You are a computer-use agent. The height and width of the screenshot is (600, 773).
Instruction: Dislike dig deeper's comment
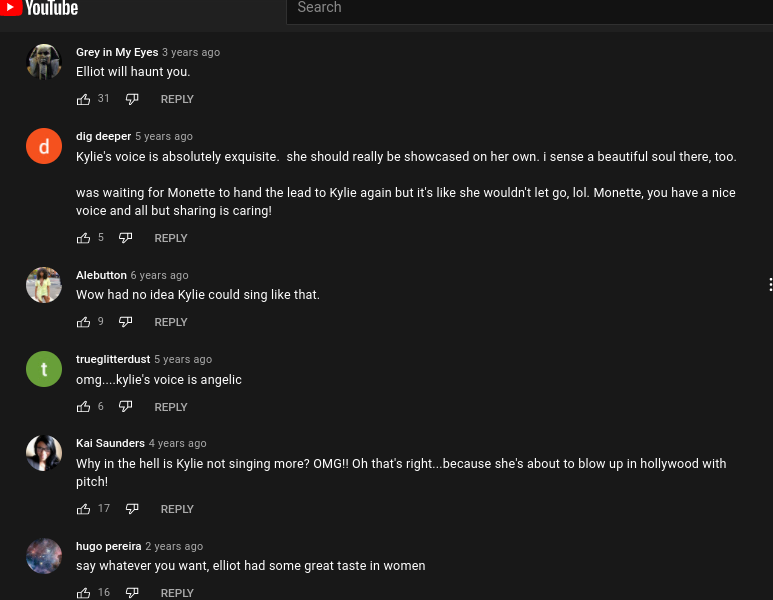[x=125, y=238]
